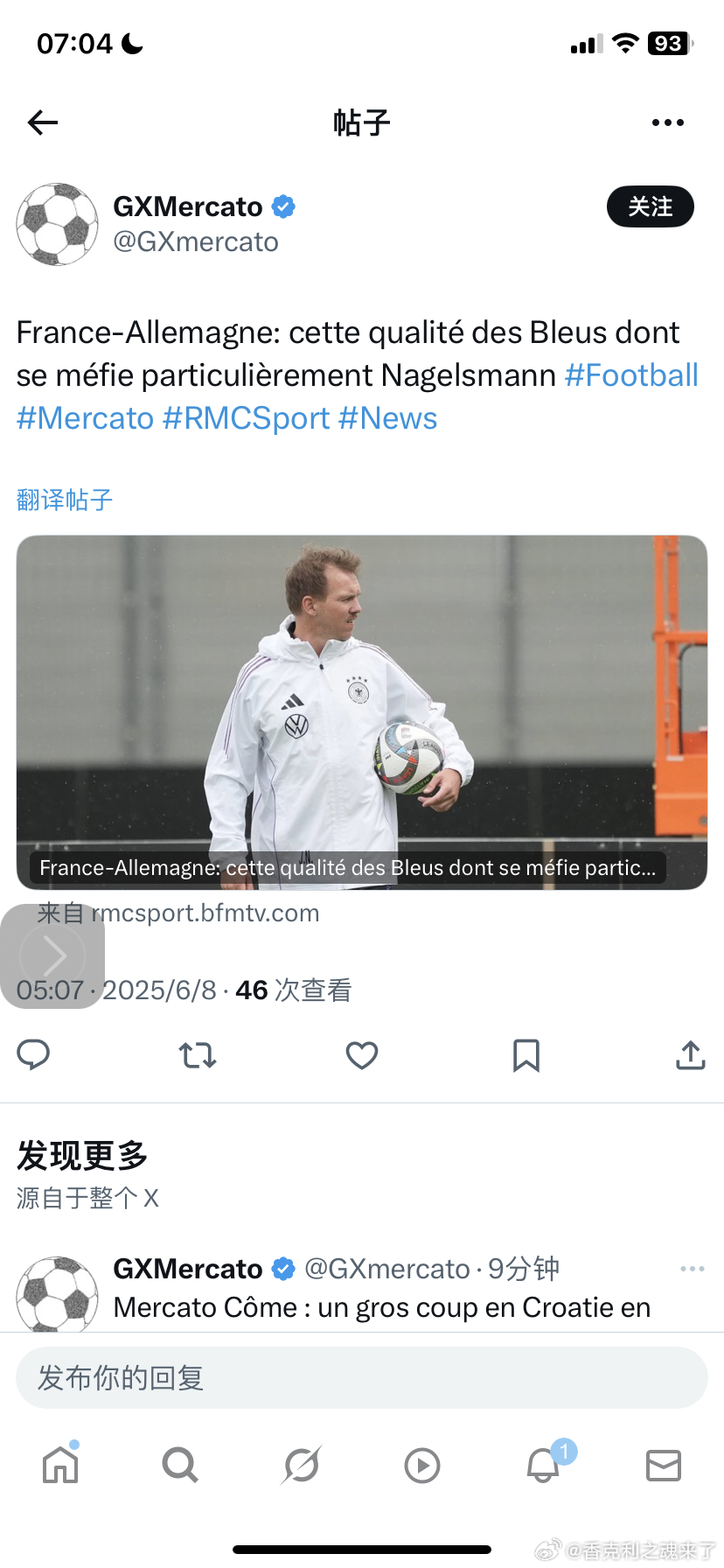Expand the floating chevron side button
This screenshot has height=1568, width=724.
pyautogui.click(x=52, y=955)
